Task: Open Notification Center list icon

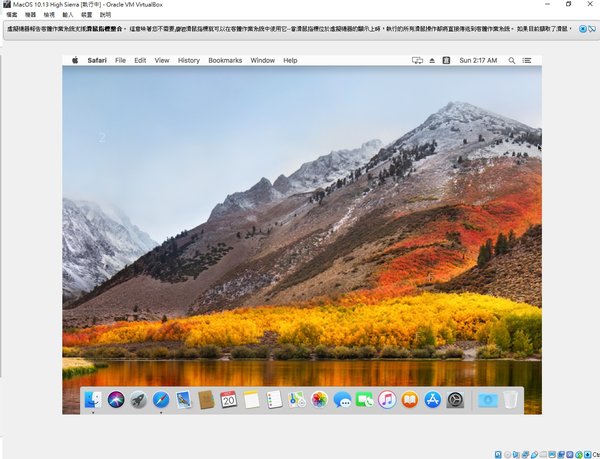Action: tap(527, 60)
